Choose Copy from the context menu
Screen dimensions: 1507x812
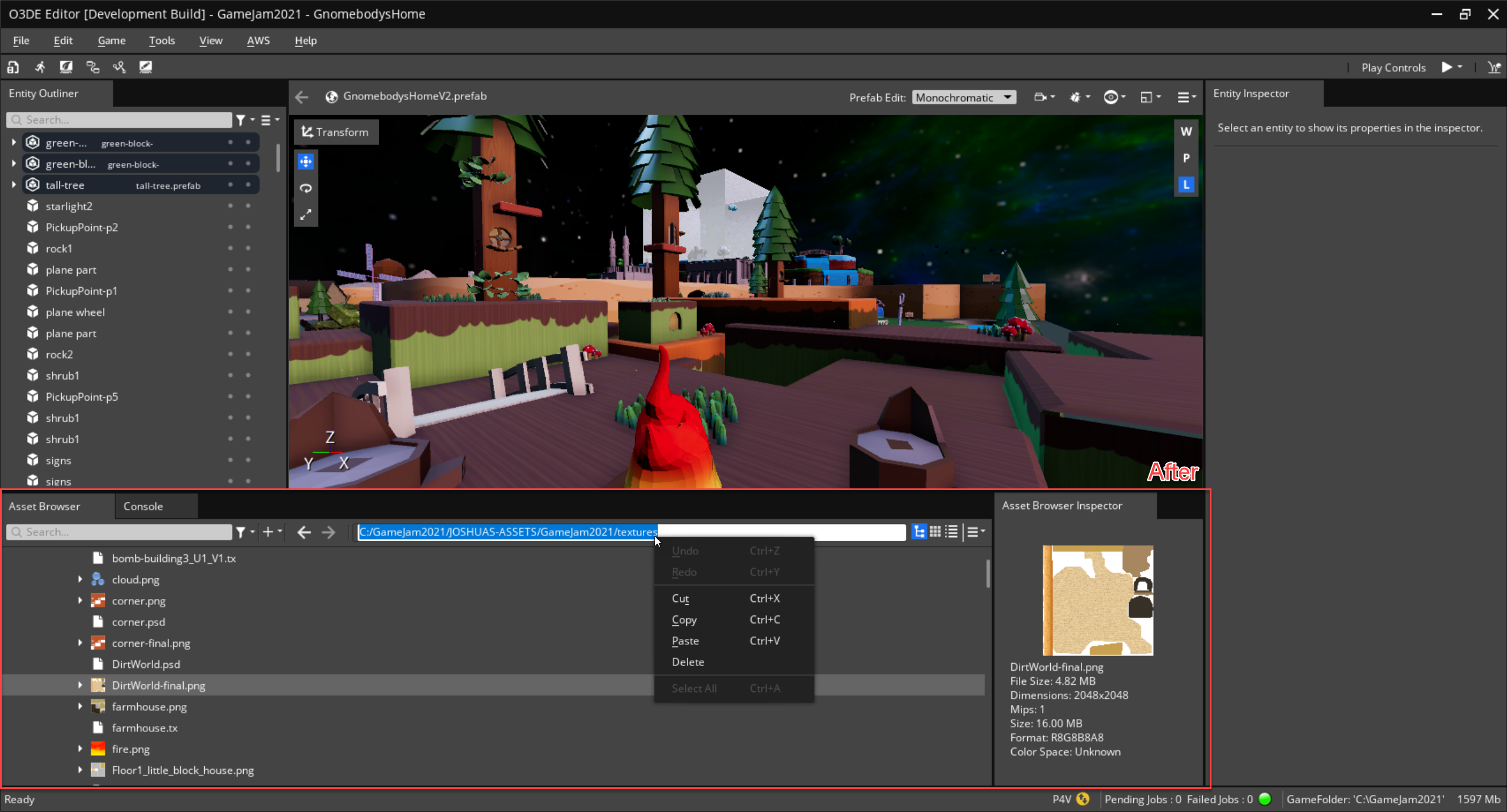tap(684, 620)
